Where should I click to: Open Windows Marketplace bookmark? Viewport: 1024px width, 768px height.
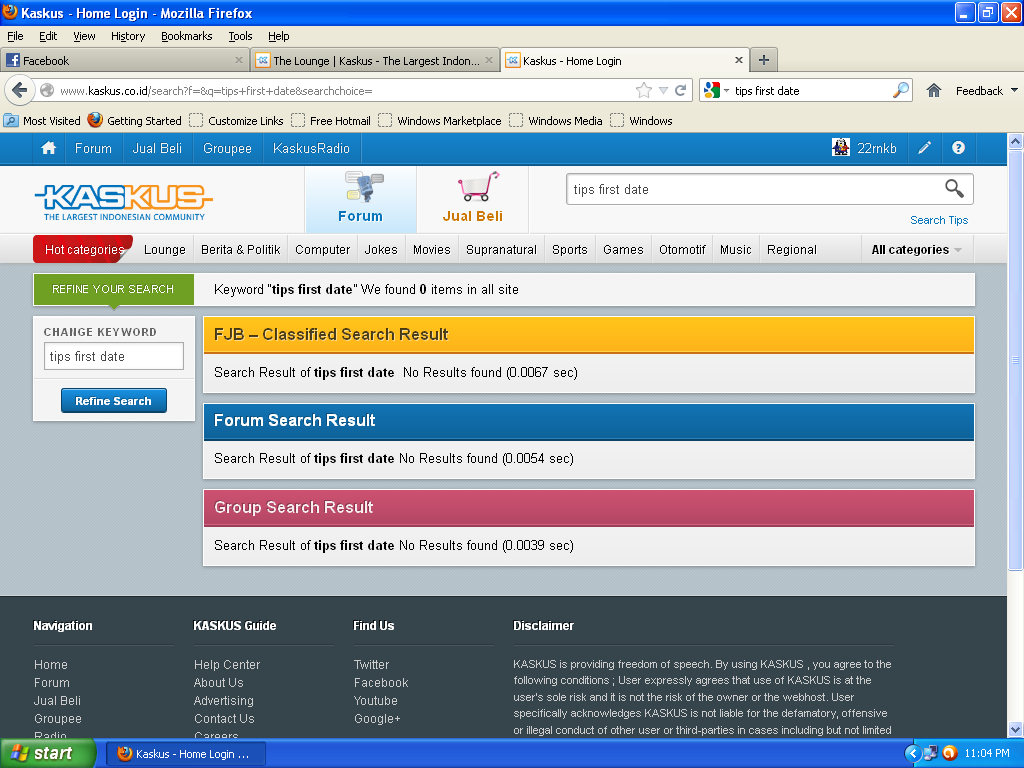coord(441,121)
